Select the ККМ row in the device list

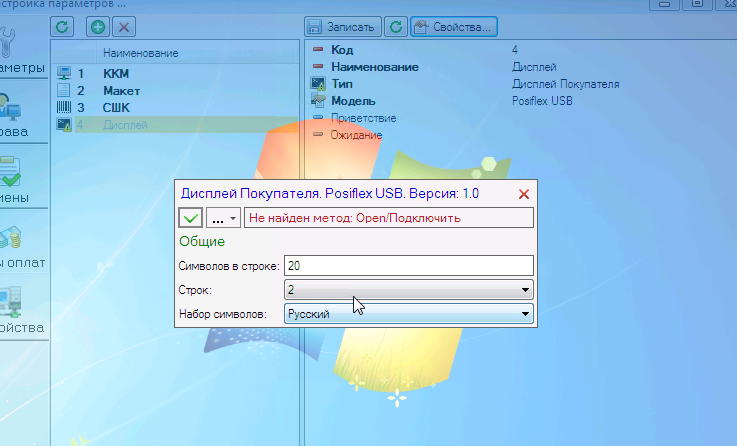175,73
